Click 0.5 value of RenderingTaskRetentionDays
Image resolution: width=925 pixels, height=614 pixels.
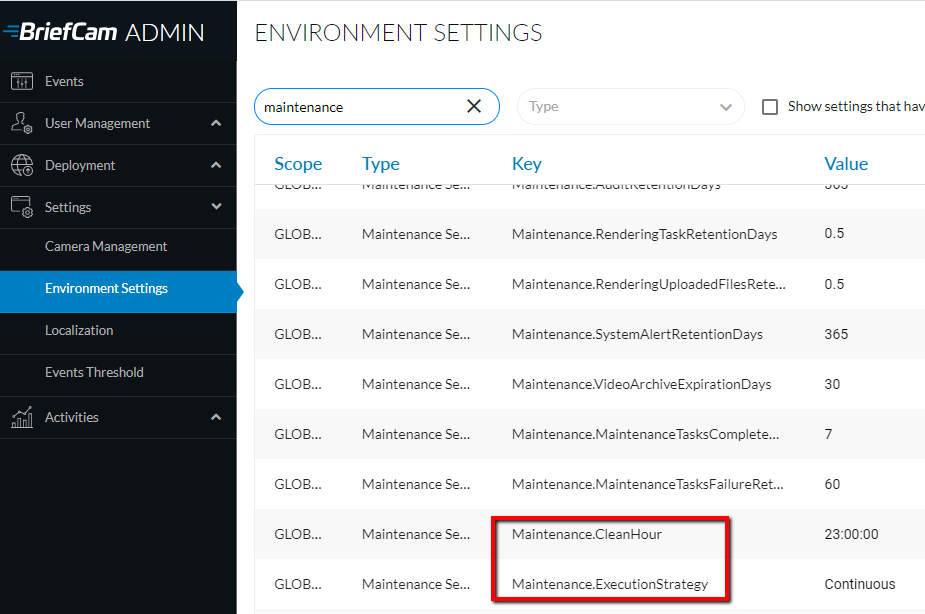(x=834, y=234)
